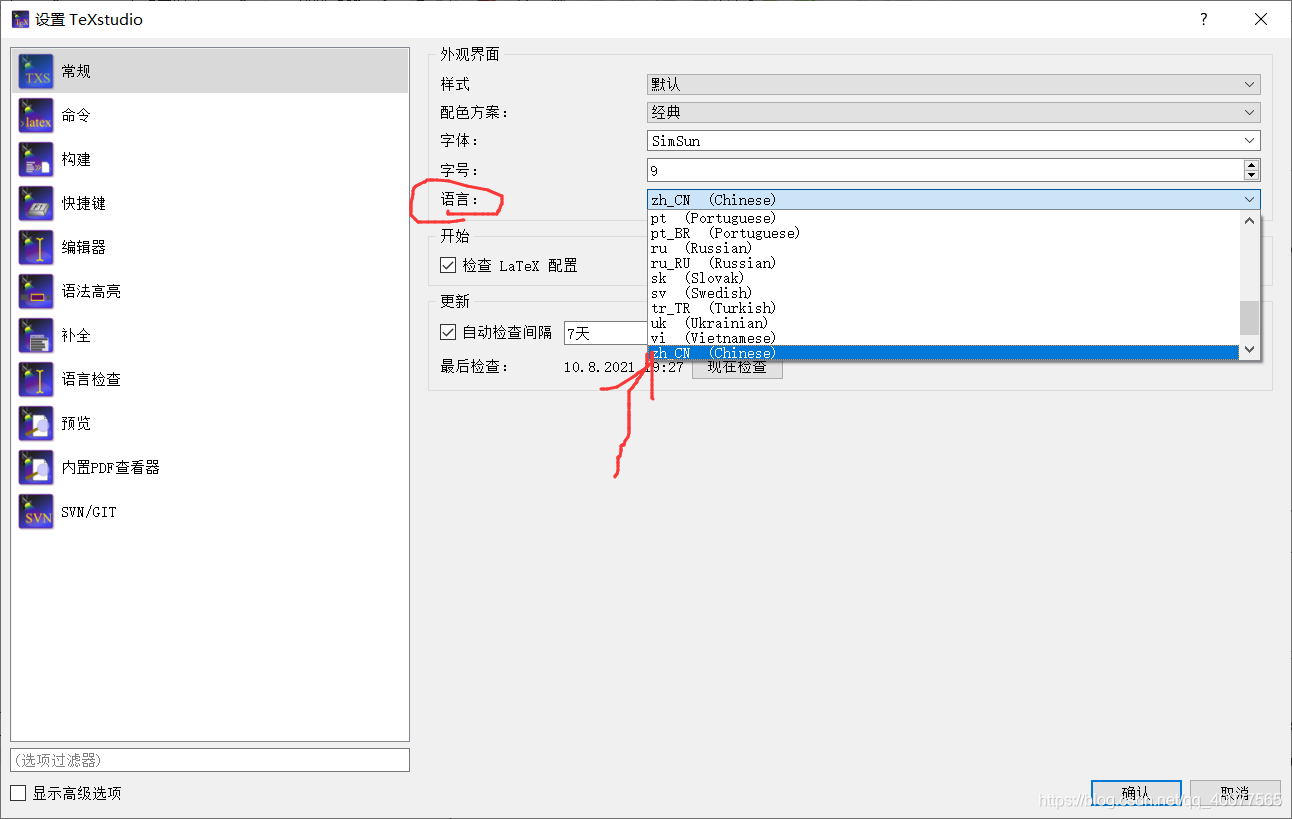Select the 快捷键 keyboard shortcuts icon
Screen dimensions: 1292x819
click(x=36, y=203)
